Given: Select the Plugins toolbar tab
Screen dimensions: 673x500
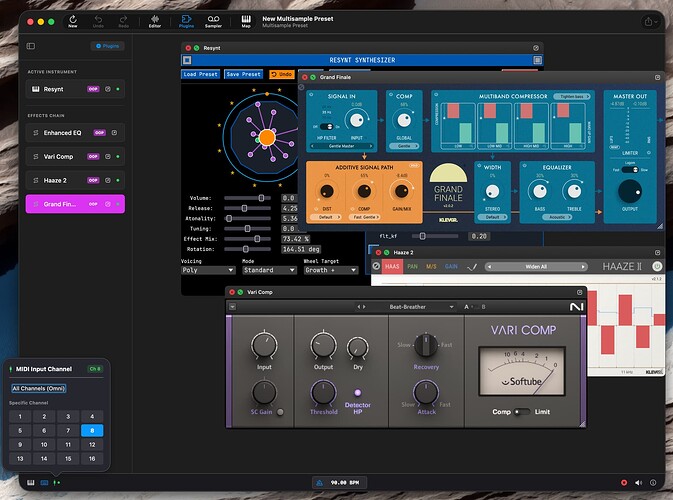Looking at the screenshot, I should click(x=186, y=21).
